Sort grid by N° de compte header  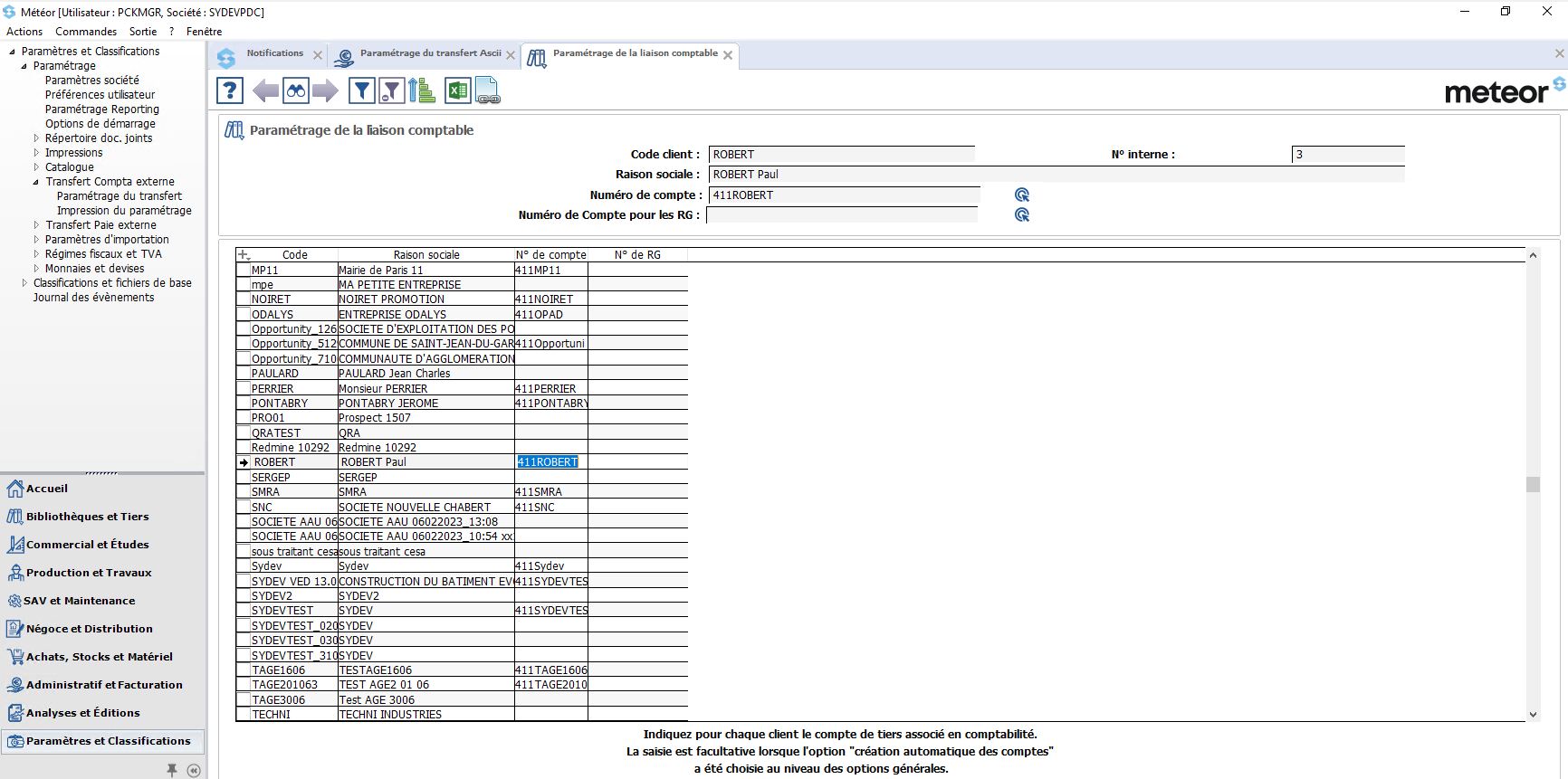(x=550, y=255)
